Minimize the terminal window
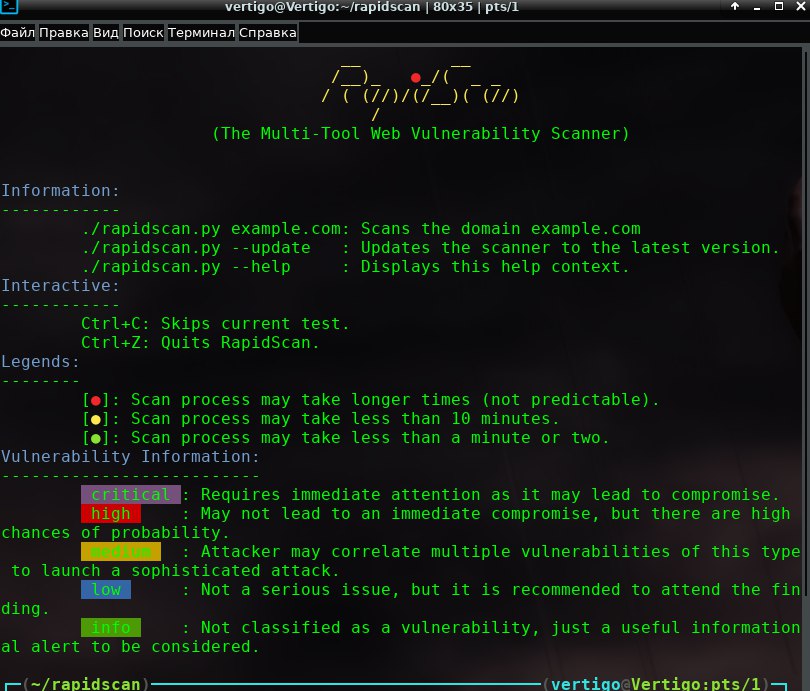This screenshot has width=810, height=691. [757, 7]
